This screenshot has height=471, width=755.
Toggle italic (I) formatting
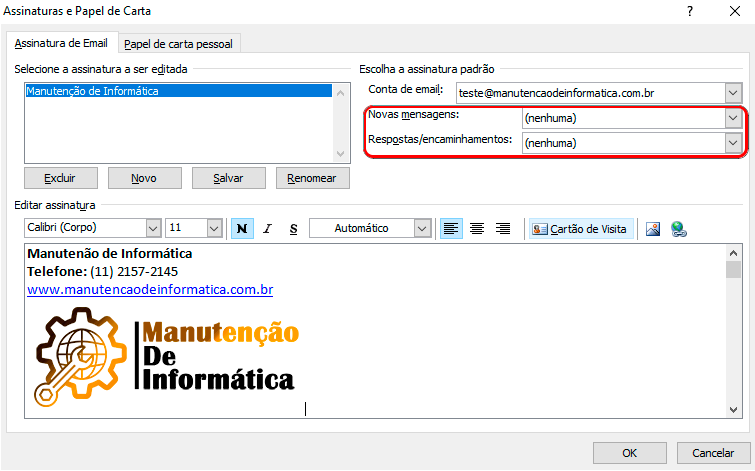[x=268, y=228]
